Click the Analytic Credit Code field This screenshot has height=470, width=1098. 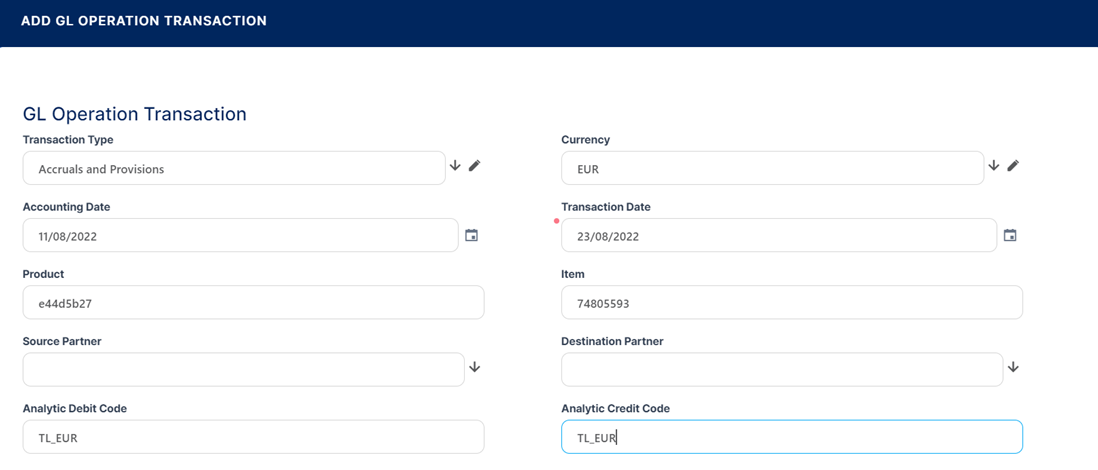coord(791,437)
